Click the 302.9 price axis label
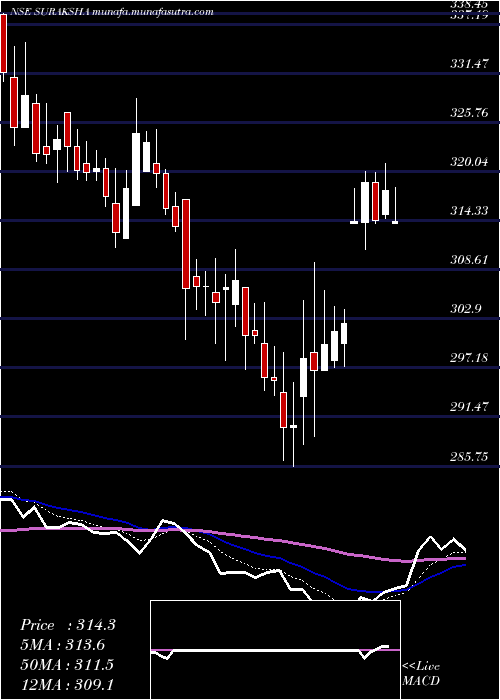 point(466,309)
